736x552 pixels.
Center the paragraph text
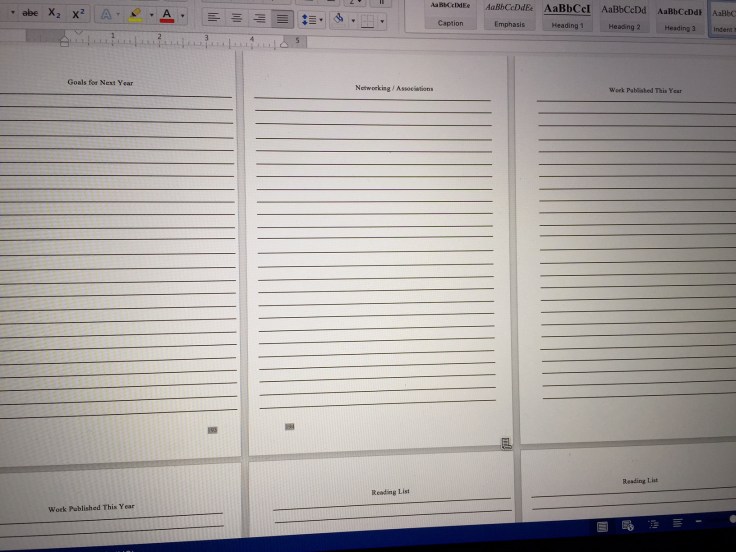pos(237,18)
